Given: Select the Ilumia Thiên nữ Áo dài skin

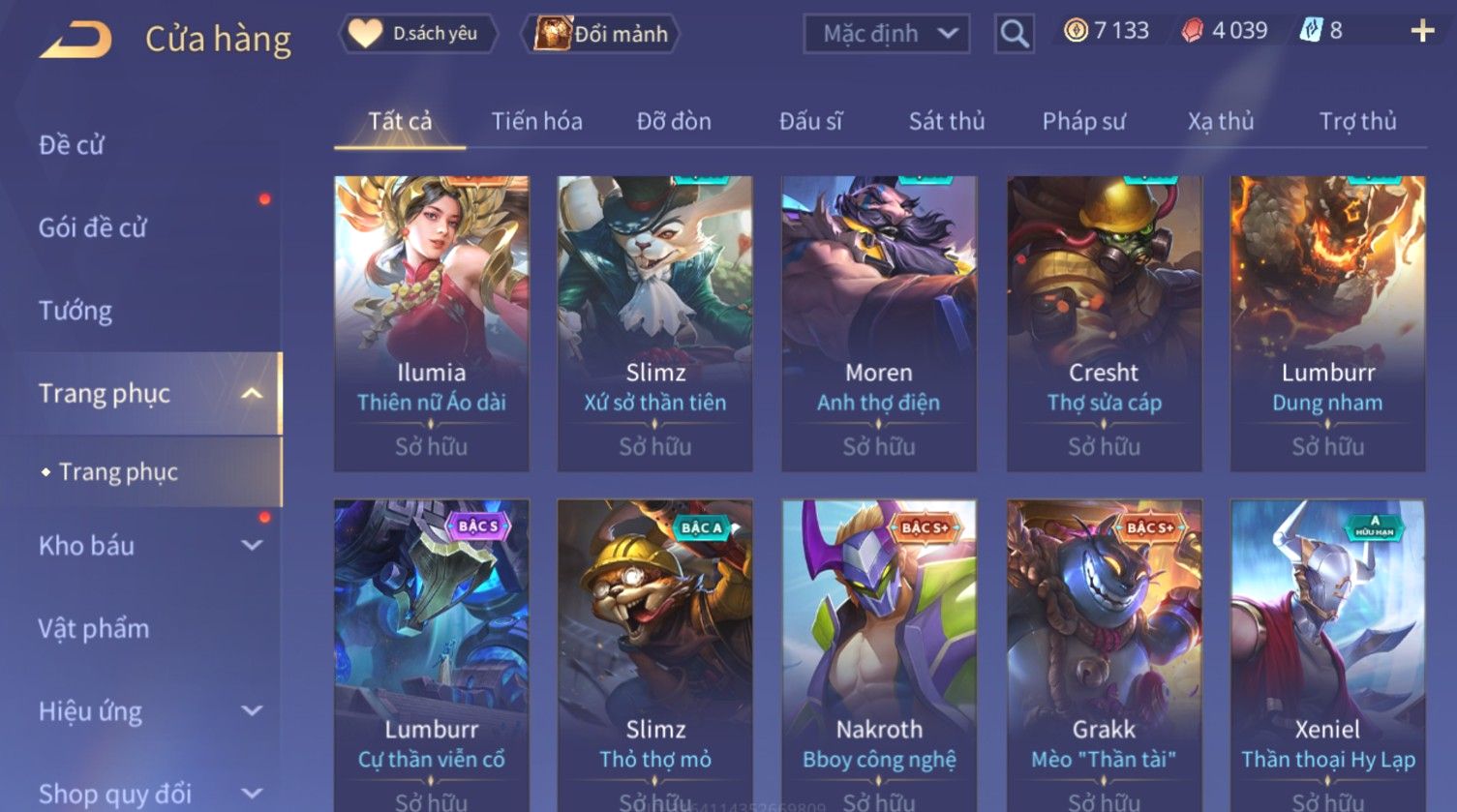Looking at the screenshot, I should 432,323.
